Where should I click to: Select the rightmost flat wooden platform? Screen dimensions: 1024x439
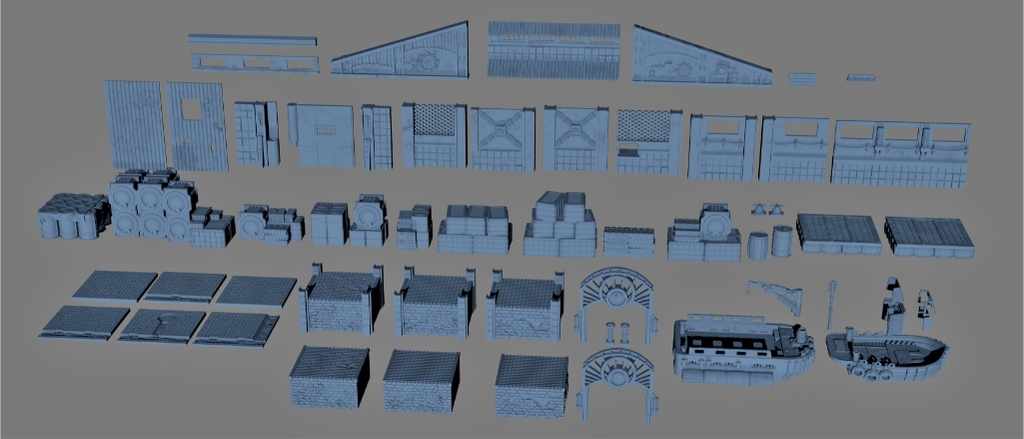coord(929,233)
